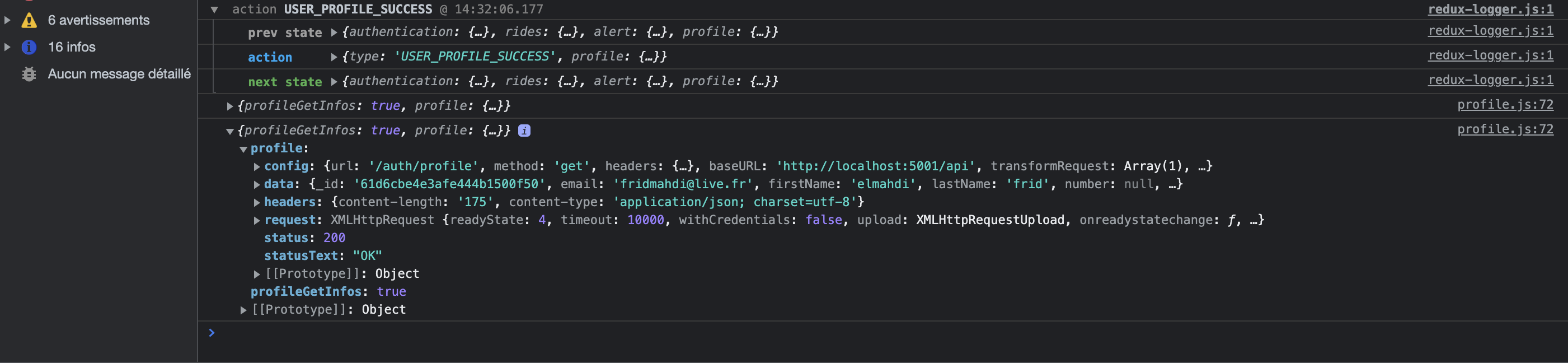Select the 6 avertissements filter
The height and width of the screenshot is (363, 1568).
click(x=98, y=20)
